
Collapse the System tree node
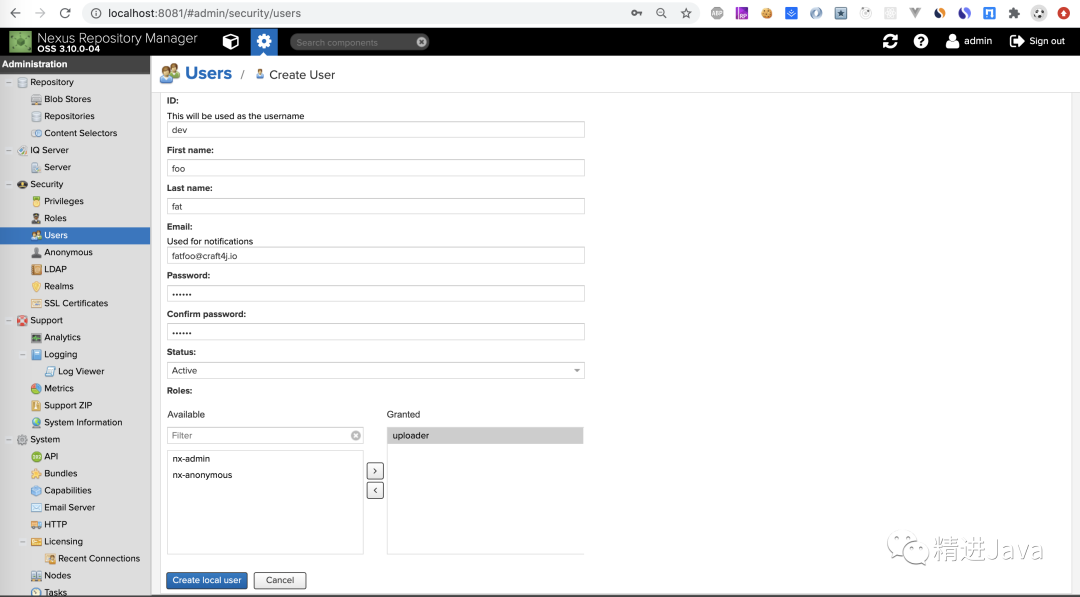8,439
